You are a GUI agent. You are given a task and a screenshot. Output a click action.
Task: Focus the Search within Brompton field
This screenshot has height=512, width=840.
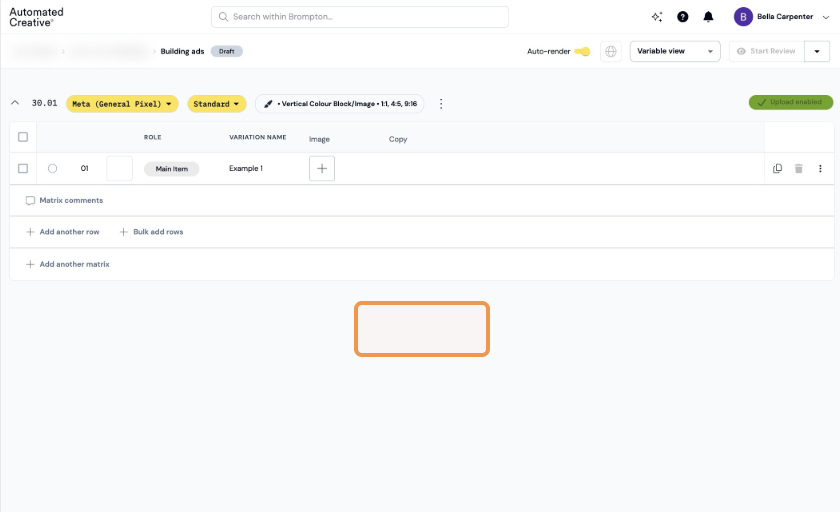(x=360, y=17)
